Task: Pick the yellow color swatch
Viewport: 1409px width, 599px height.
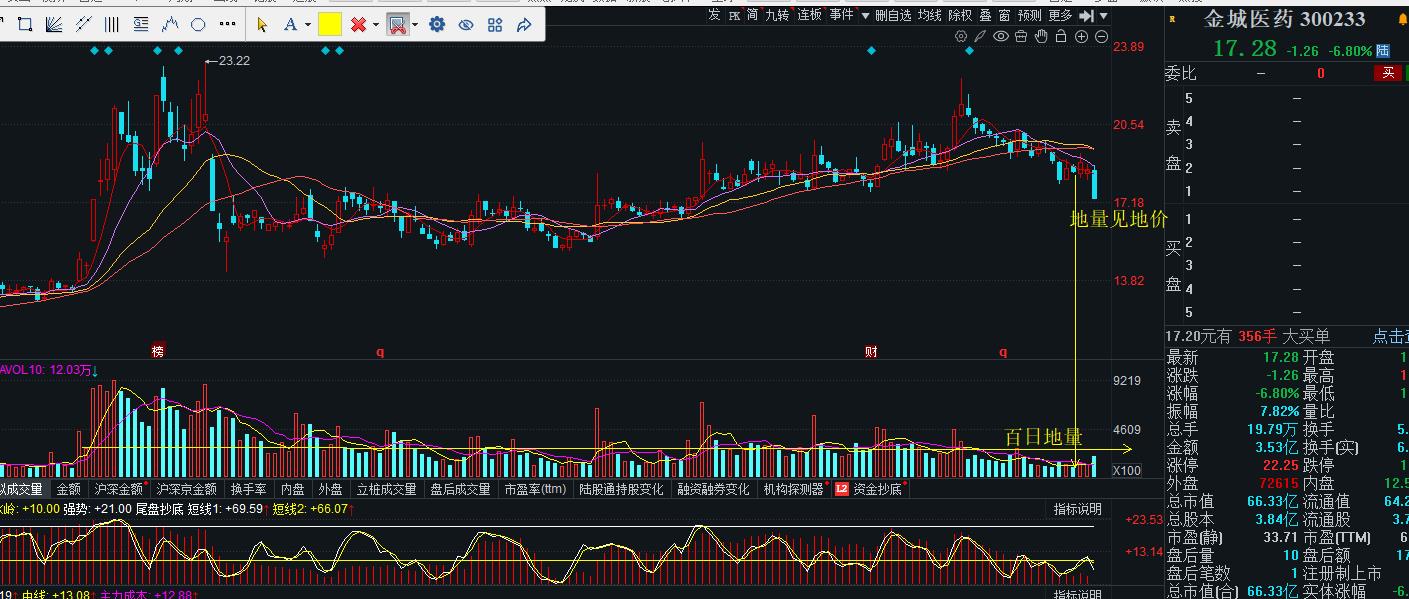Action: click(x=330, y=24)
